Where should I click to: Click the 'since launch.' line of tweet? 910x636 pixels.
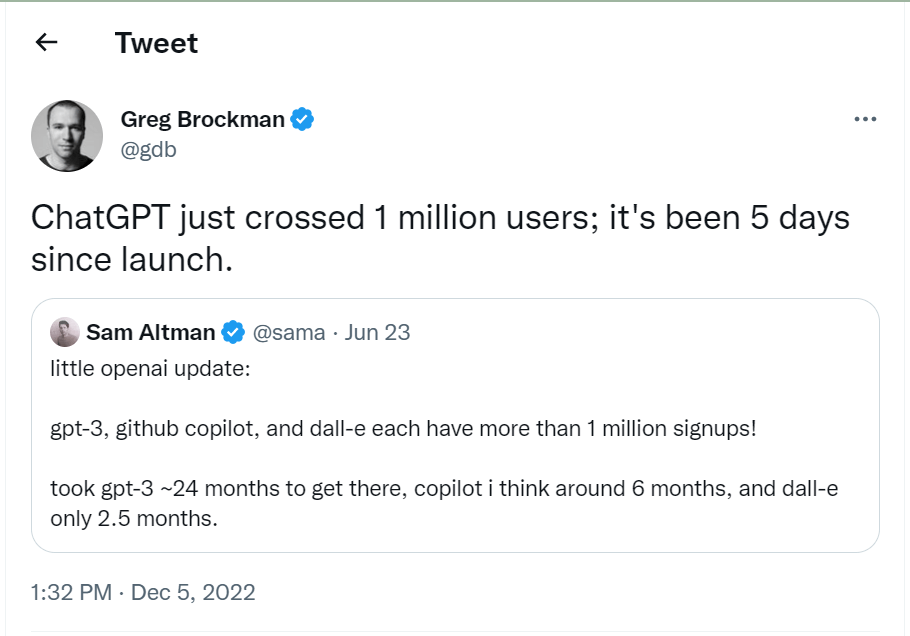(x=132, y=259)
